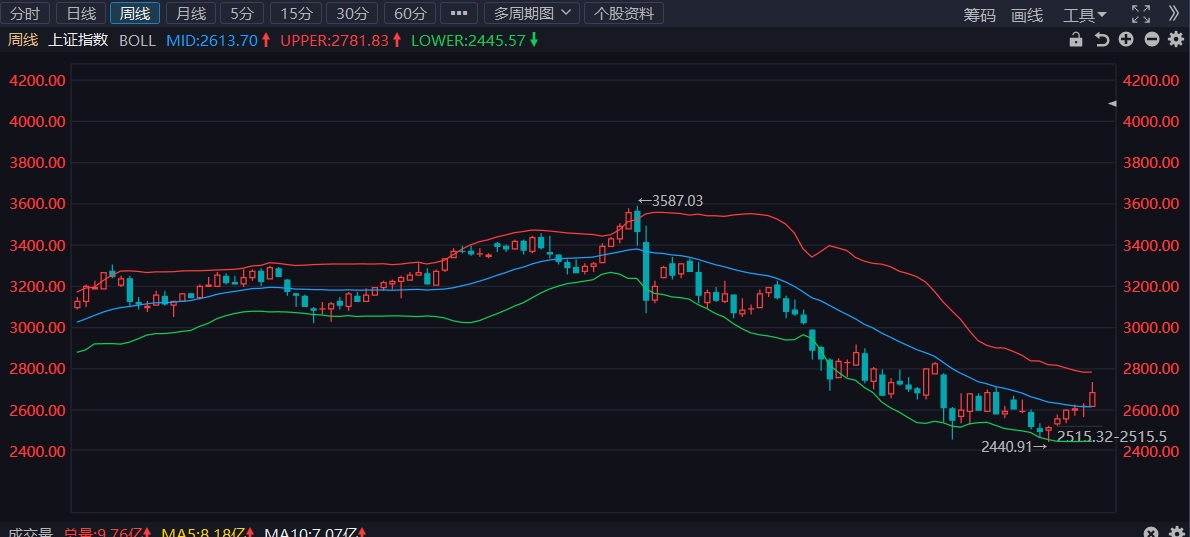Click the BOLL indicator name label
Image resolution: width=1190 pixels, height=537 pixels.
point(137,40)
